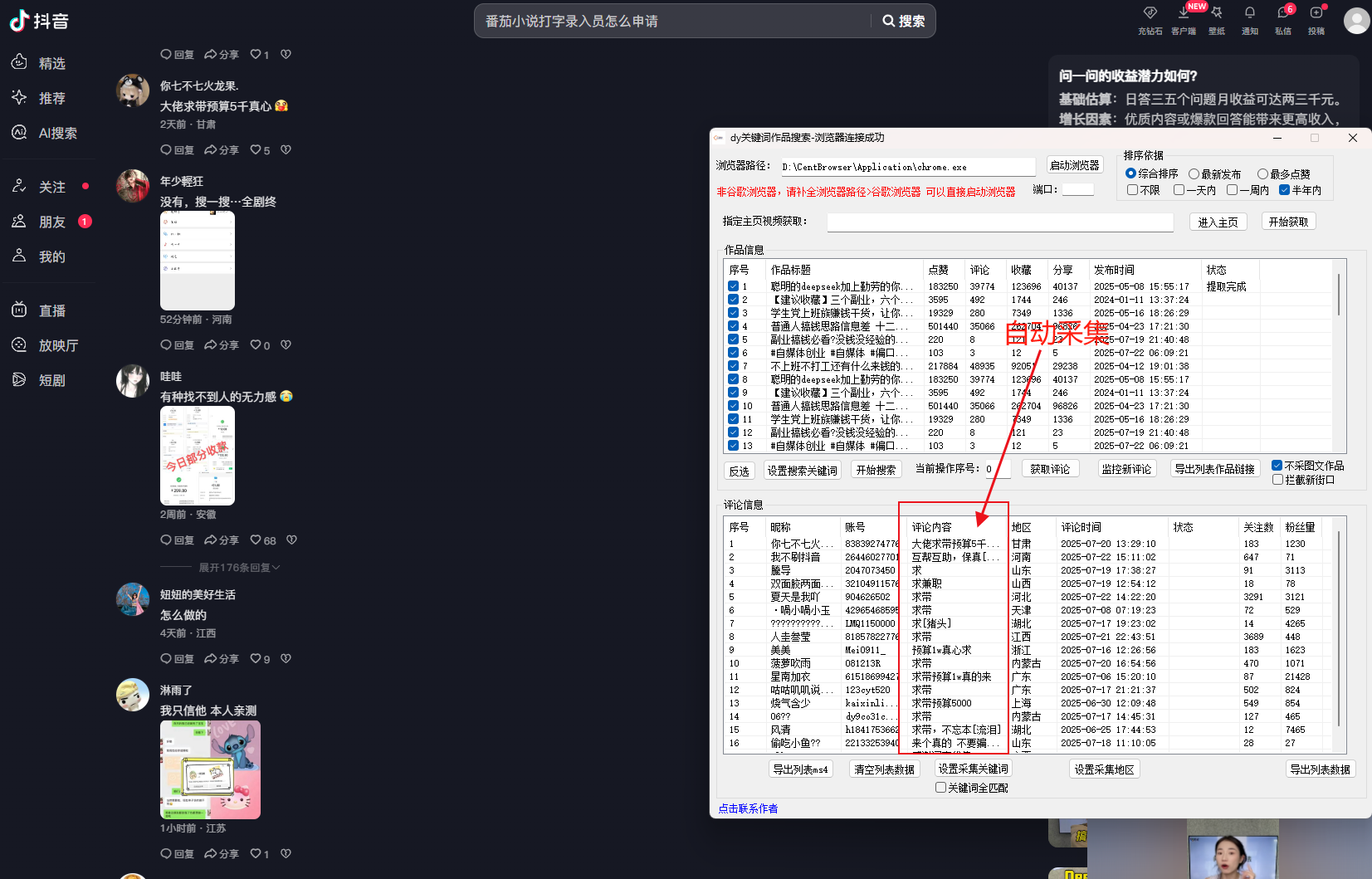Open the 关注 section

click(51, 187)
